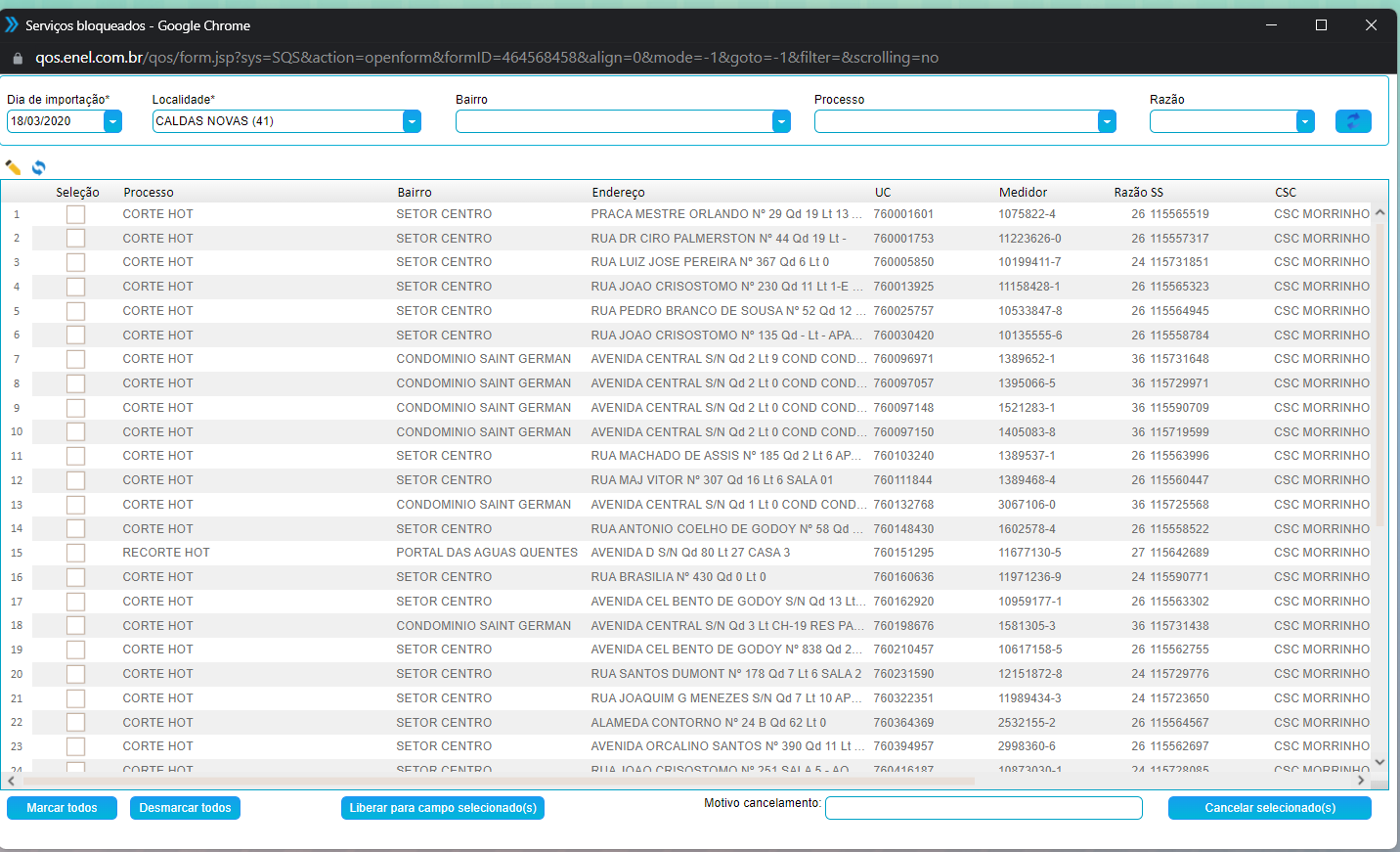Open the Processo filter dropdown
Image resolution: width=1400 pixels, height=852 pixels.
[x=1107, y=121]
